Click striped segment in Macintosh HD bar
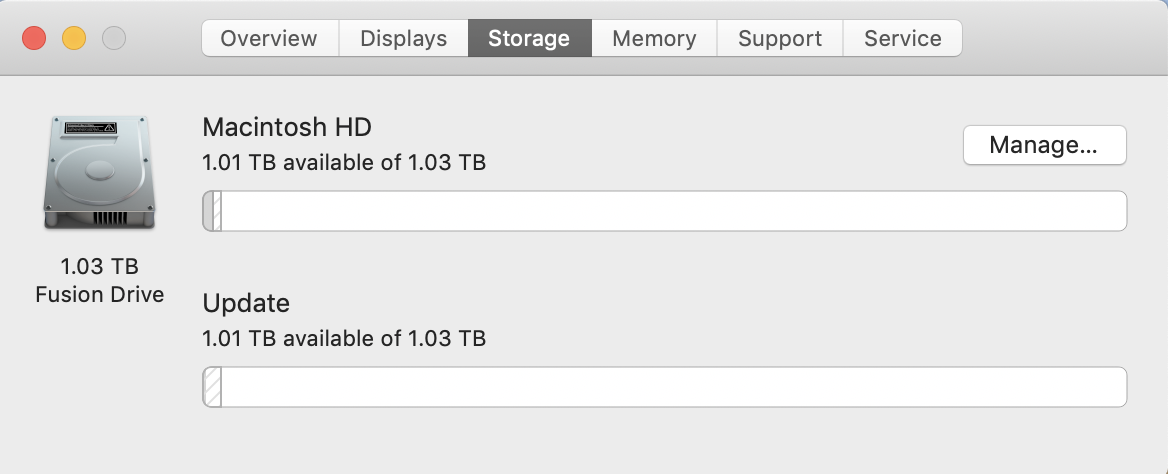Image resolution: width=1168 pixels, height=474 pixels. pyautogui.click(x=217, y=211)
